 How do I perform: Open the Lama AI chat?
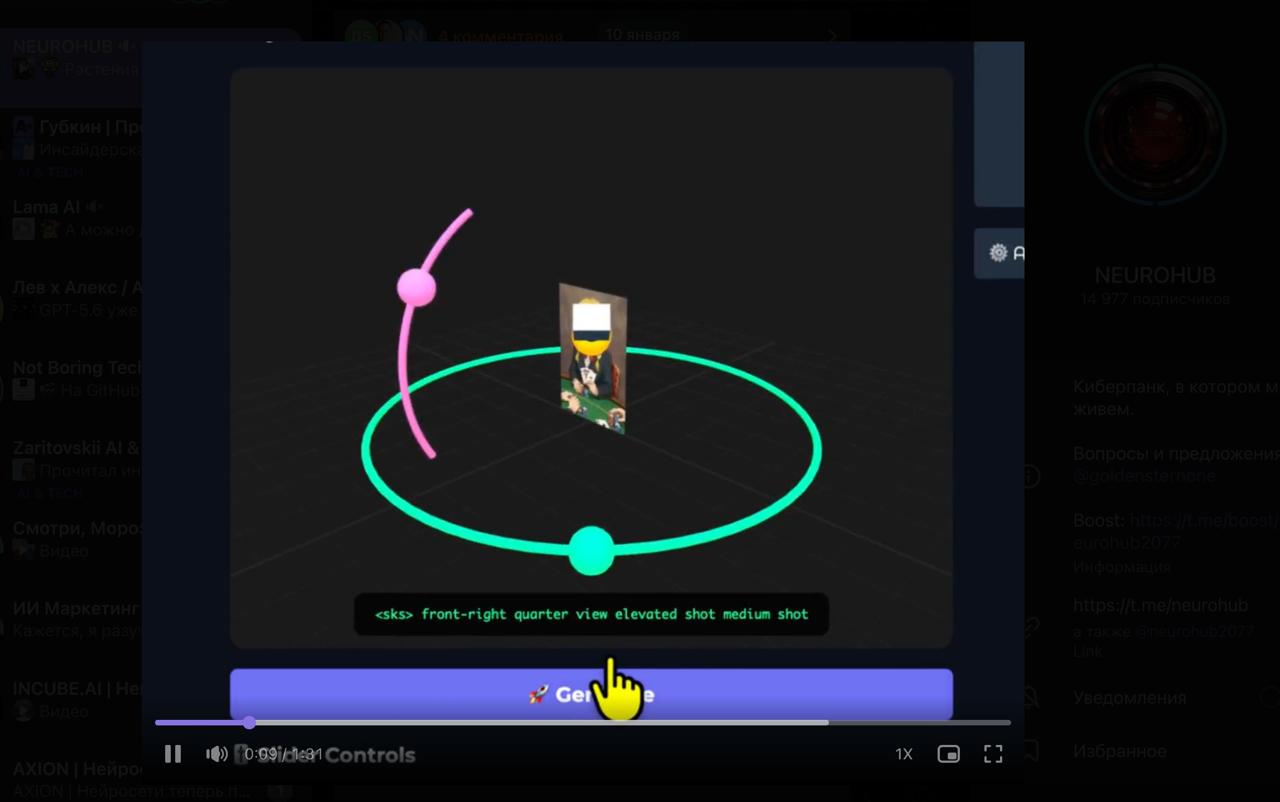pyautogui.click(x=72, y=218)
